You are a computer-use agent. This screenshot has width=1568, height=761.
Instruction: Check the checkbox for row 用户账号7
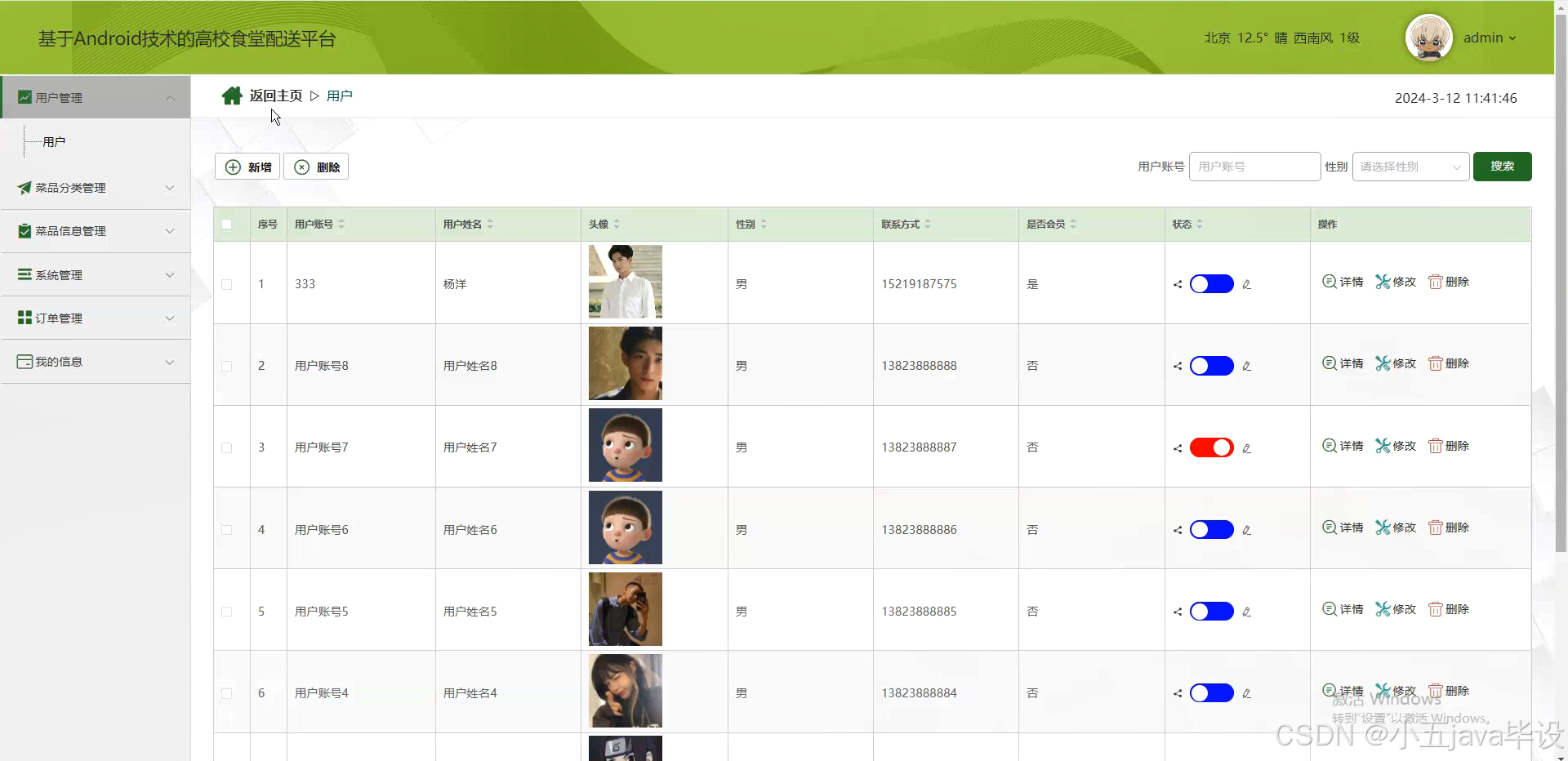click(x=227, y=448)
